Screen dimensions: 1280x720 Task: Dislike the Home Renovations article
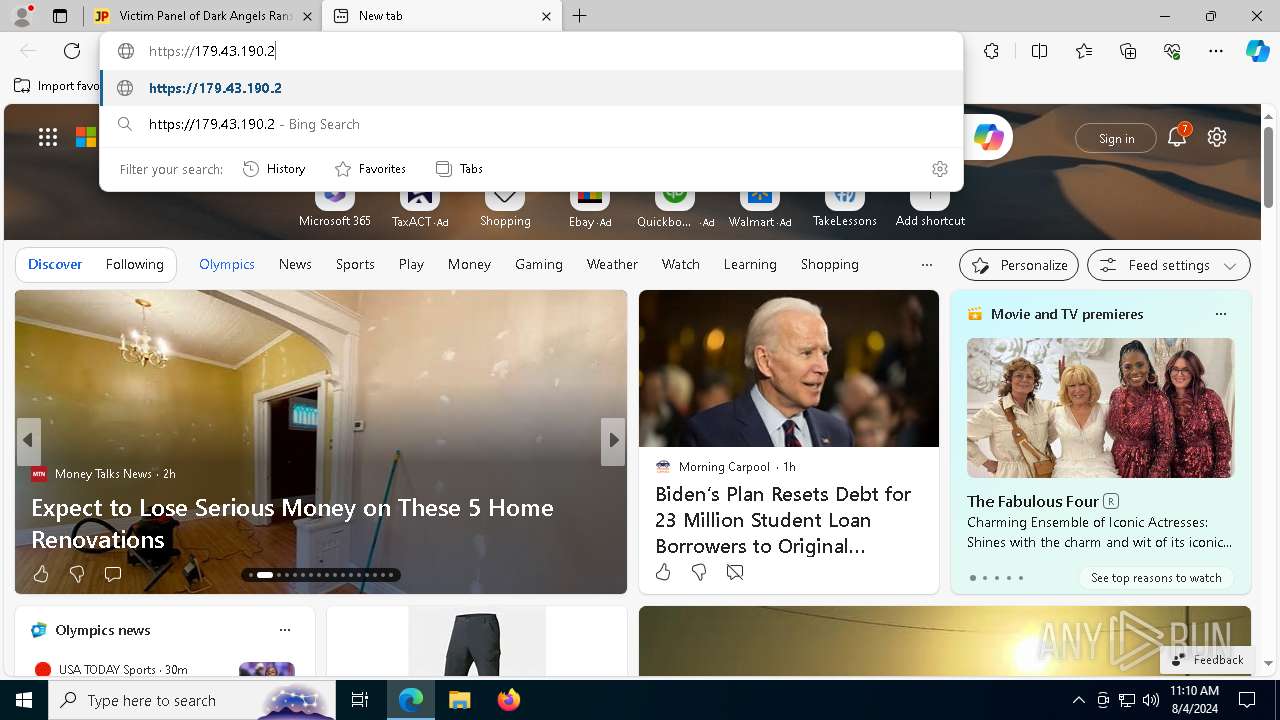(77, 574)
